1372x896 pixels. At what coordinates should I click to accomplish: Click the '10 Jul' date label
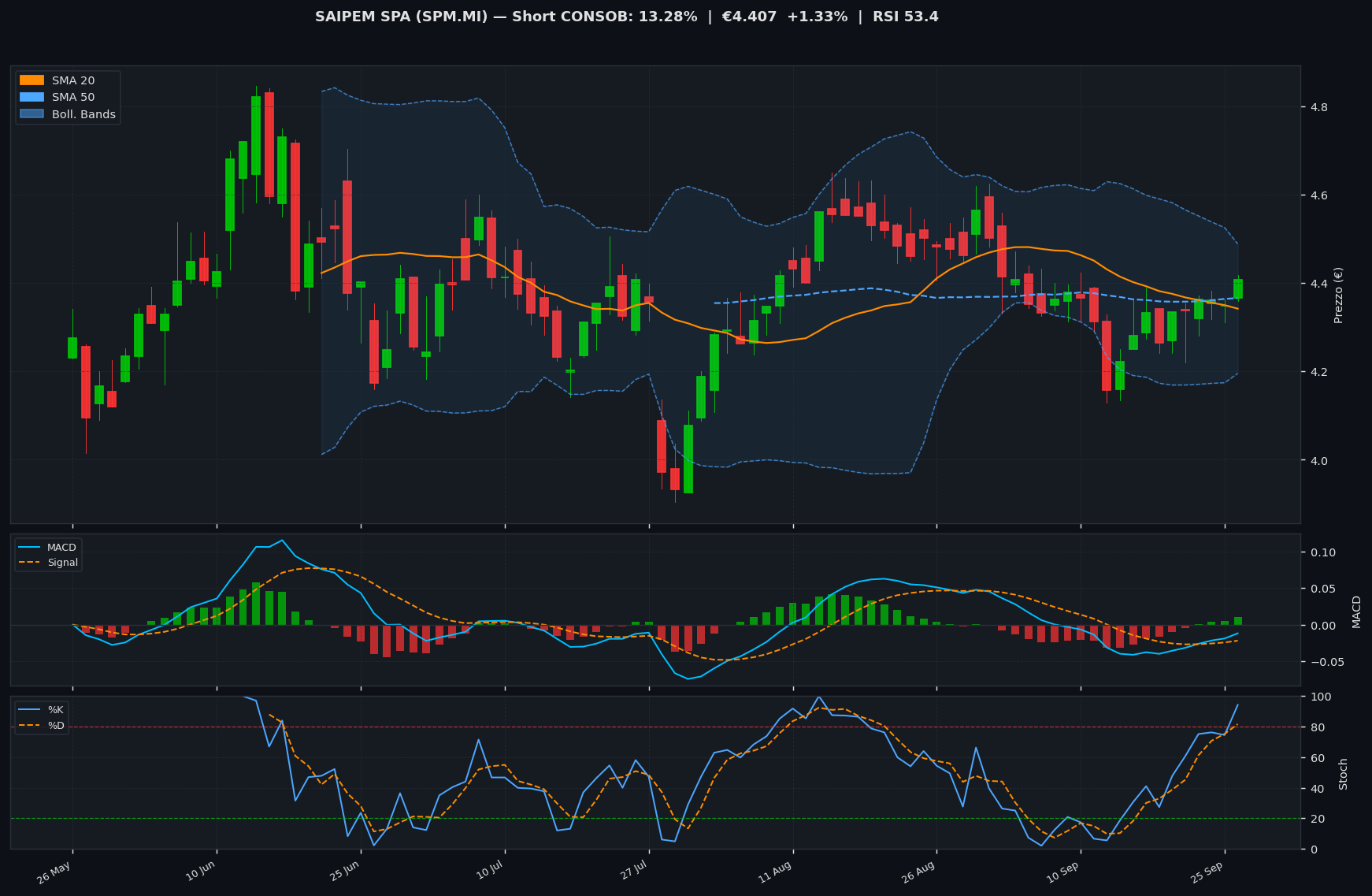tap(488, 871)
